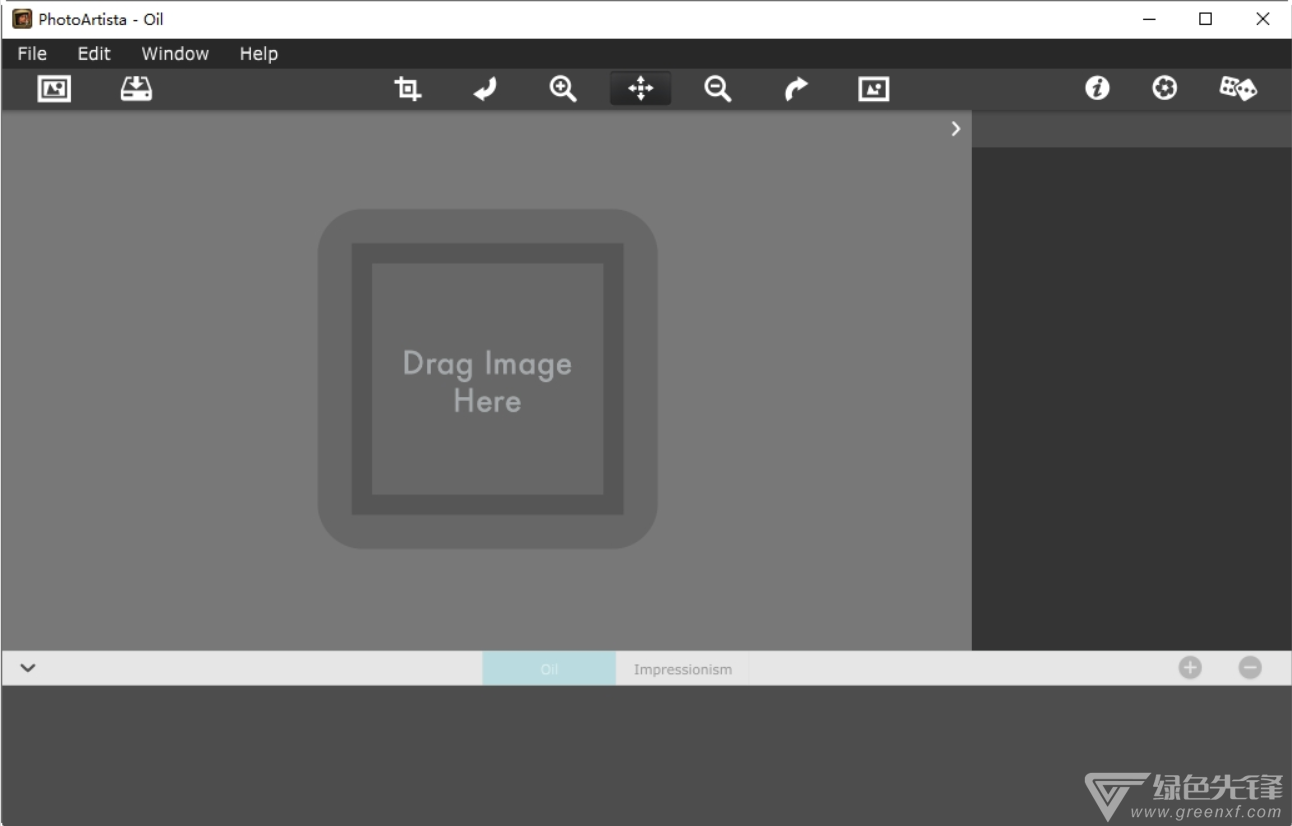Open an image with the open-photo icon
Screen dimensions: 1292x826
[54, 89]
